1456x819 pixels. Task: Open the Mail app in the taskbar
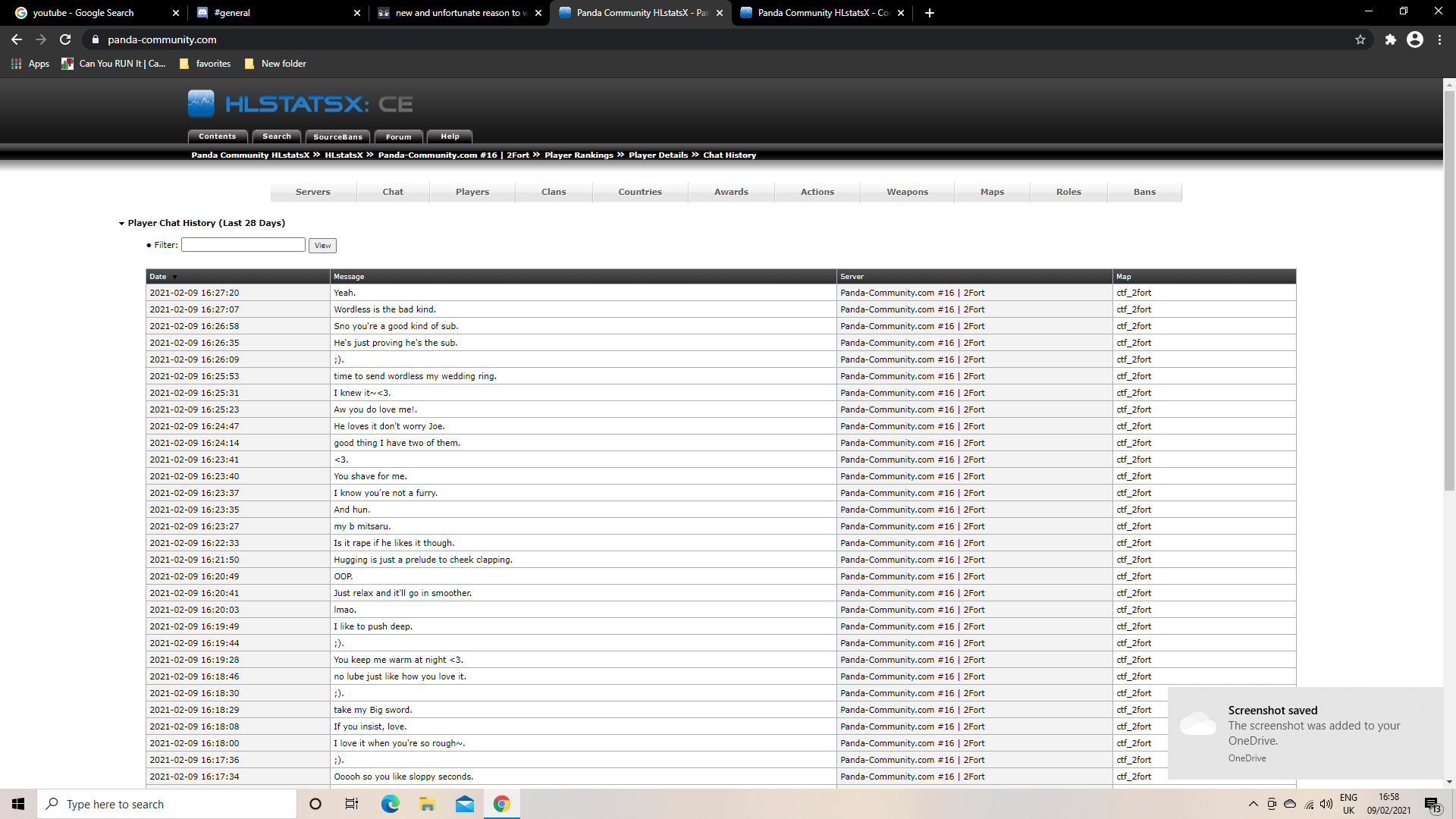click(x=464, y=804)
